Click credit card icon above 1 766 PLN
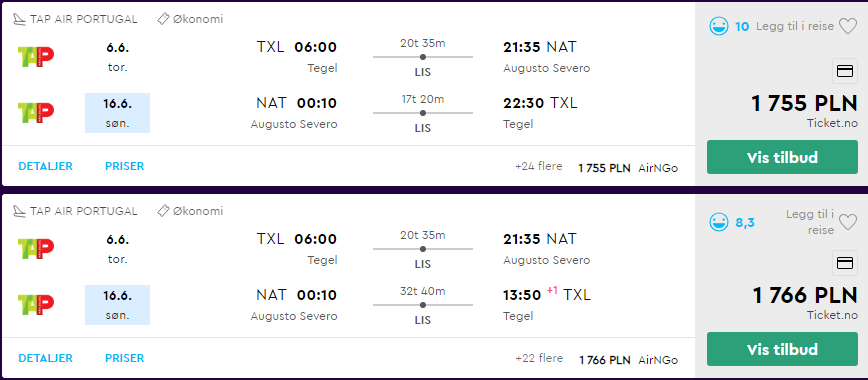 [845, 263]
